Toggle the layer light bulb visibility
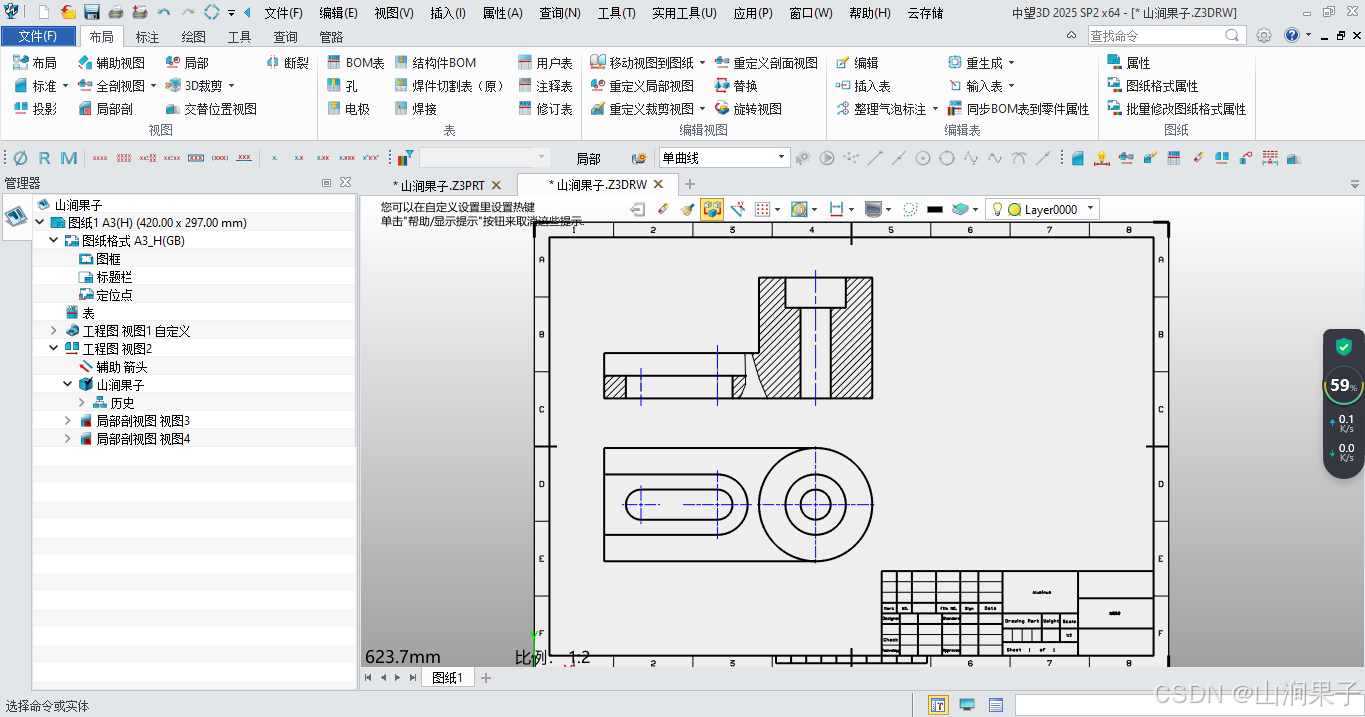The image size is (1365, 717). [x=997, y=209]
